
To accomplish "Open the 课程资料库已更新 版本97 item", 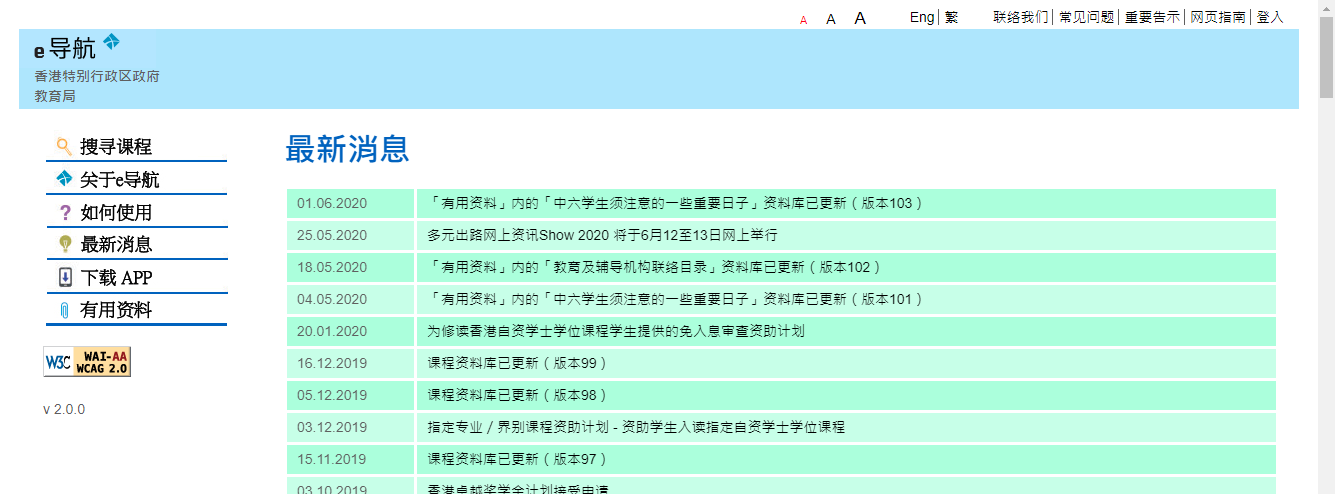I will (517, 459).
